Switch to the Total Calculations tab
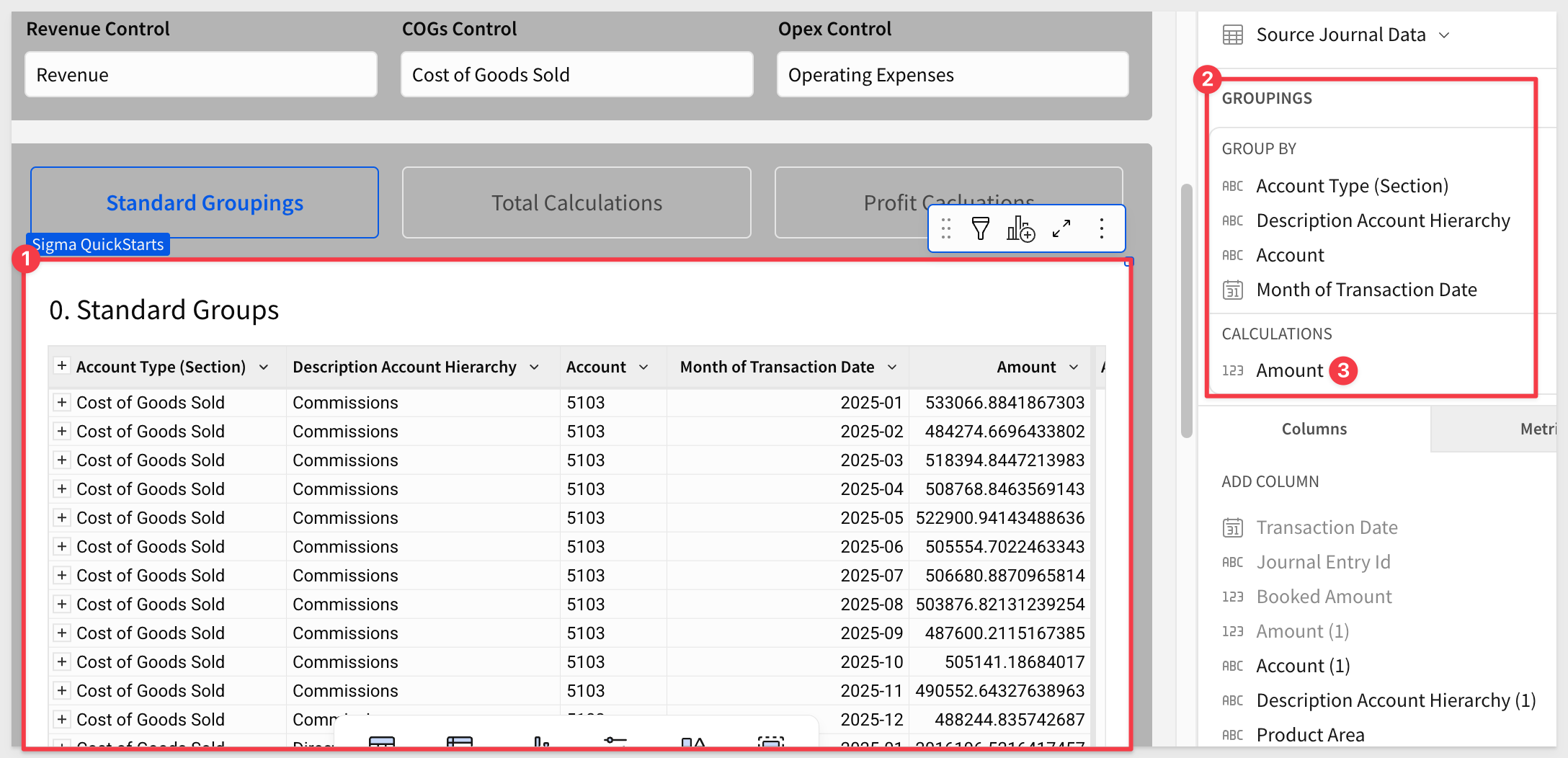1568x758 pixels. (x=576, y=202)
